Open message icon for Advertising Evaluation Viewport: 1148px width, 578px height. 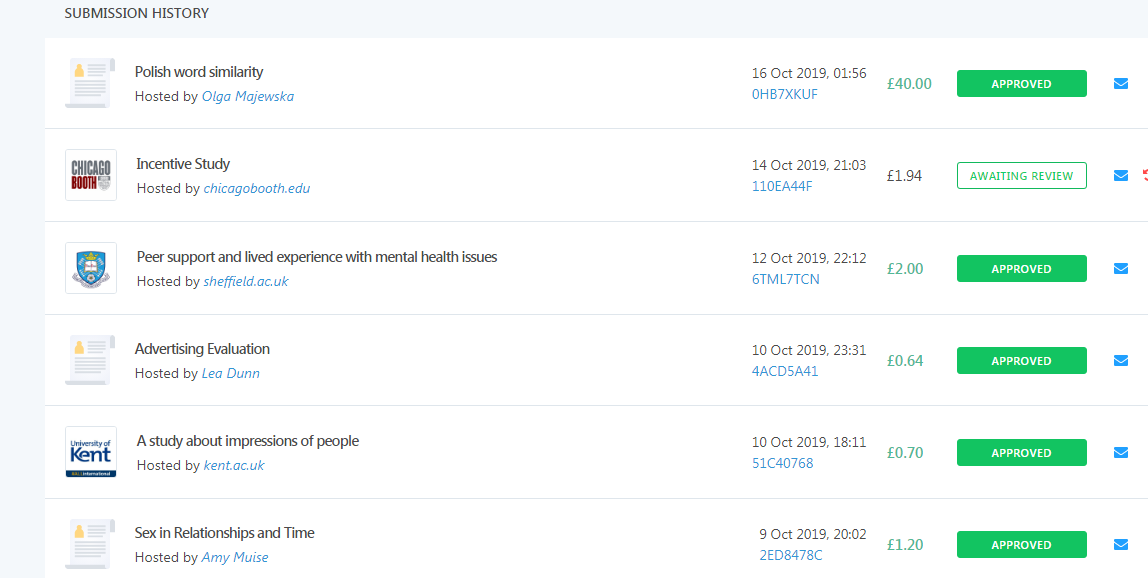click(1120, 360)
